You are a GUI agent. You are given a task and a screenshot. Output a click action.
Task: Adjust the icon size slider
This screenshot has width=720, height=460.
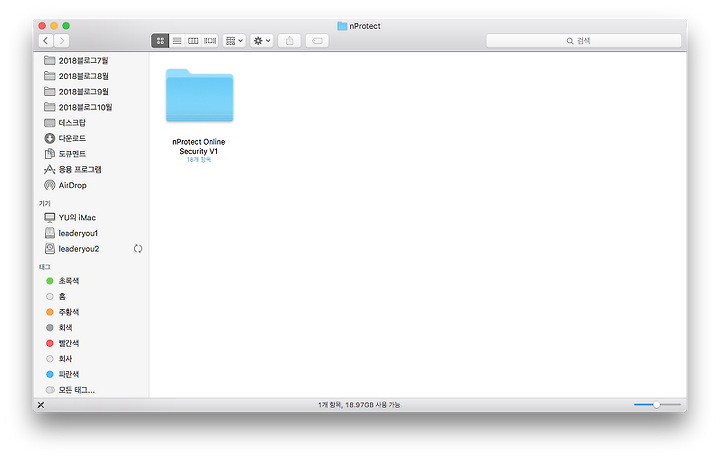click(x=657, y=404)
